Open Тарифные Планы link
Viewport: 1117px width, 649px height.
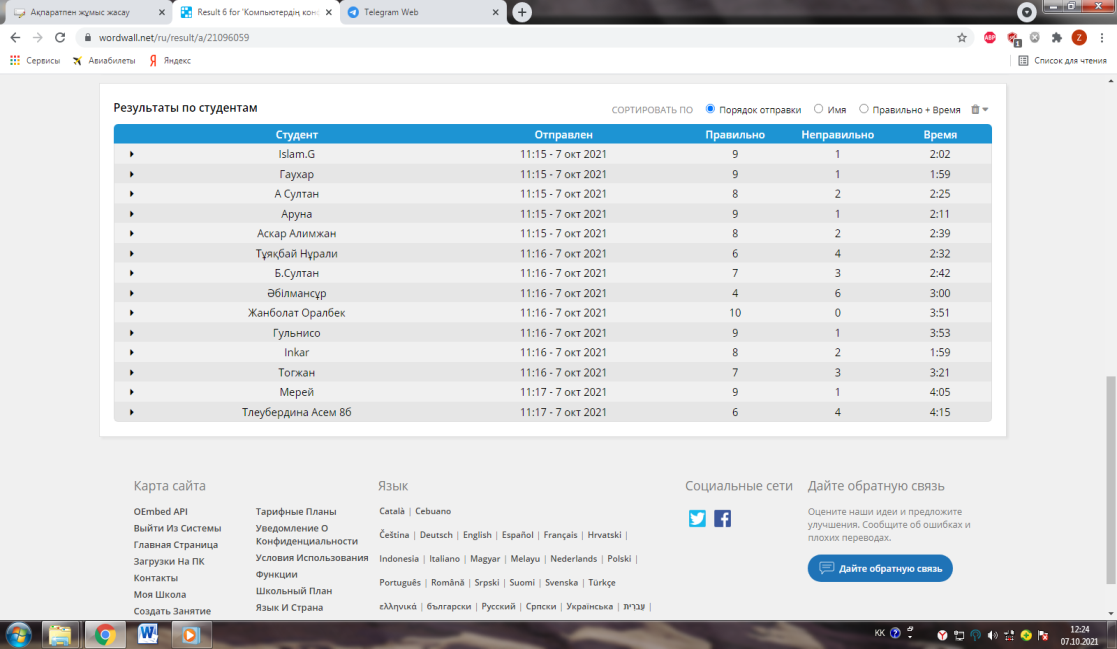[296, 512]
